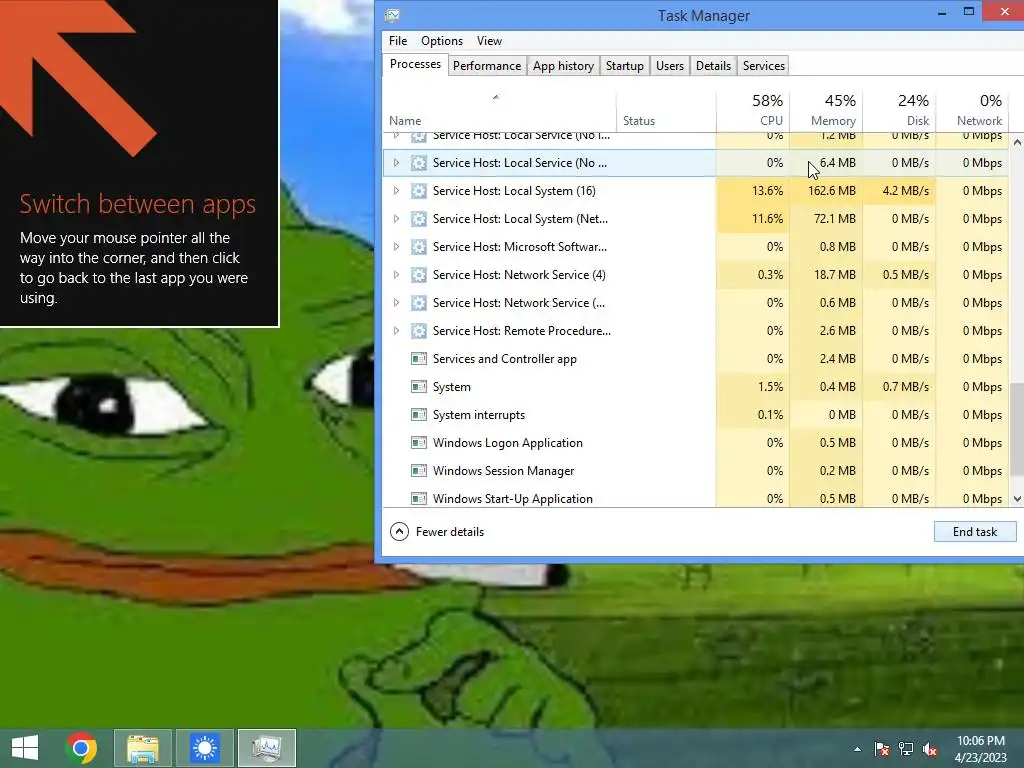The height and width of the screenshot is (768, 1024).
Task: Switch to the Services tab
Action: pos(764,66)
